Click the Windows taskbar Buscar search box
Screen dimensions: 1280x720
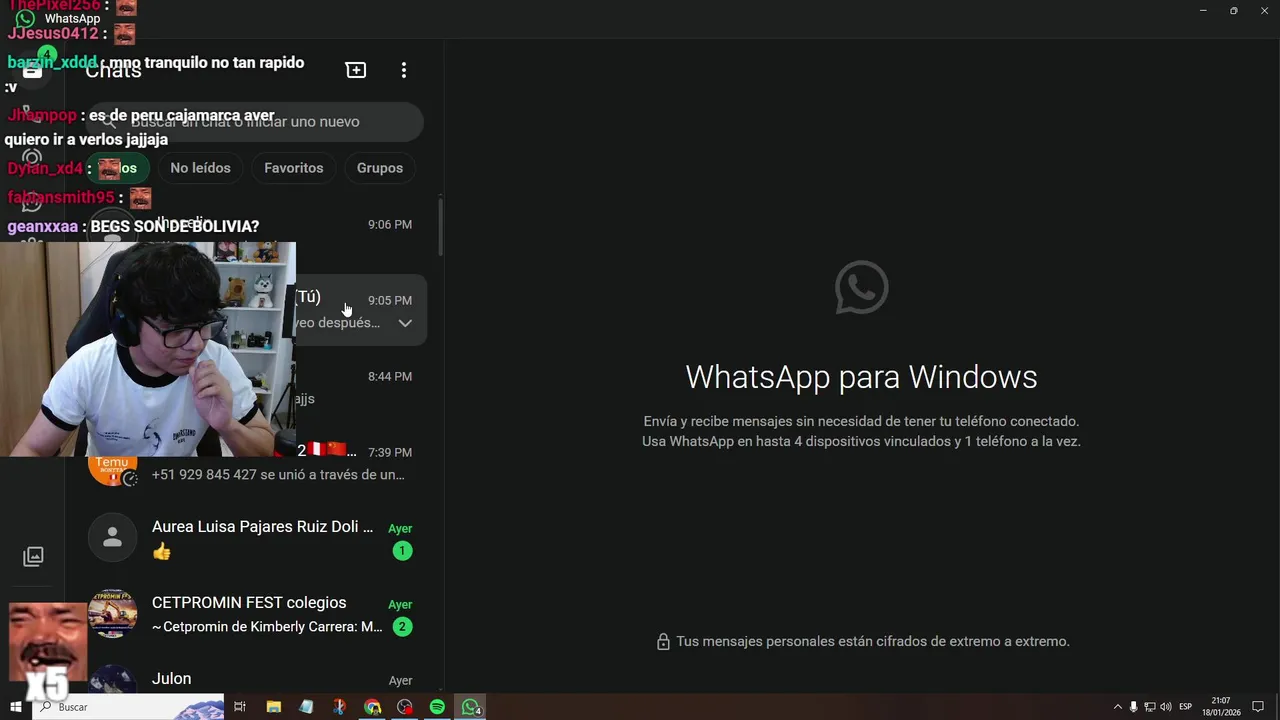point(130,707)
